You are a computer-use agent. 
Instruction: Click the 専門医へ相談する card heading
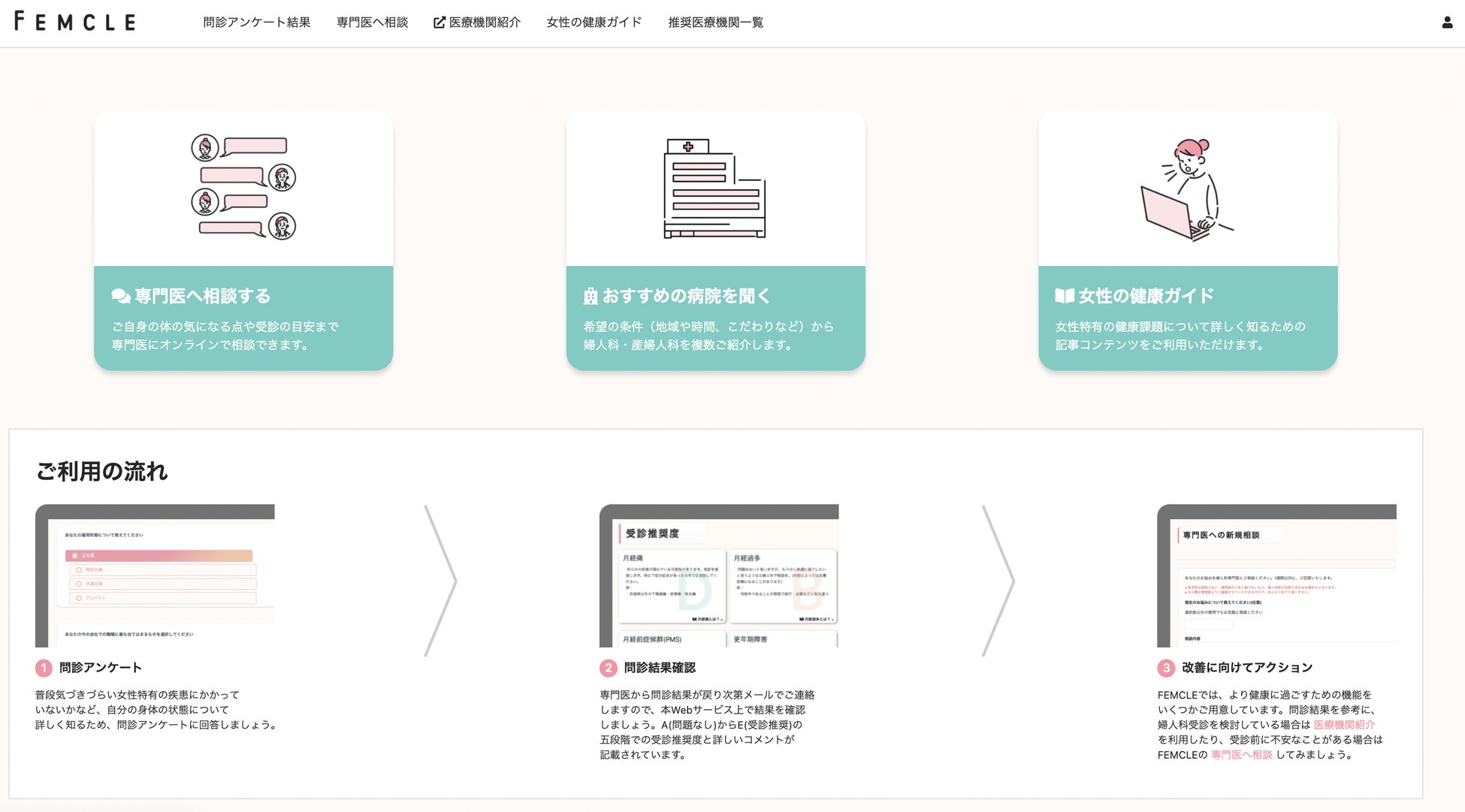point(203,296)
